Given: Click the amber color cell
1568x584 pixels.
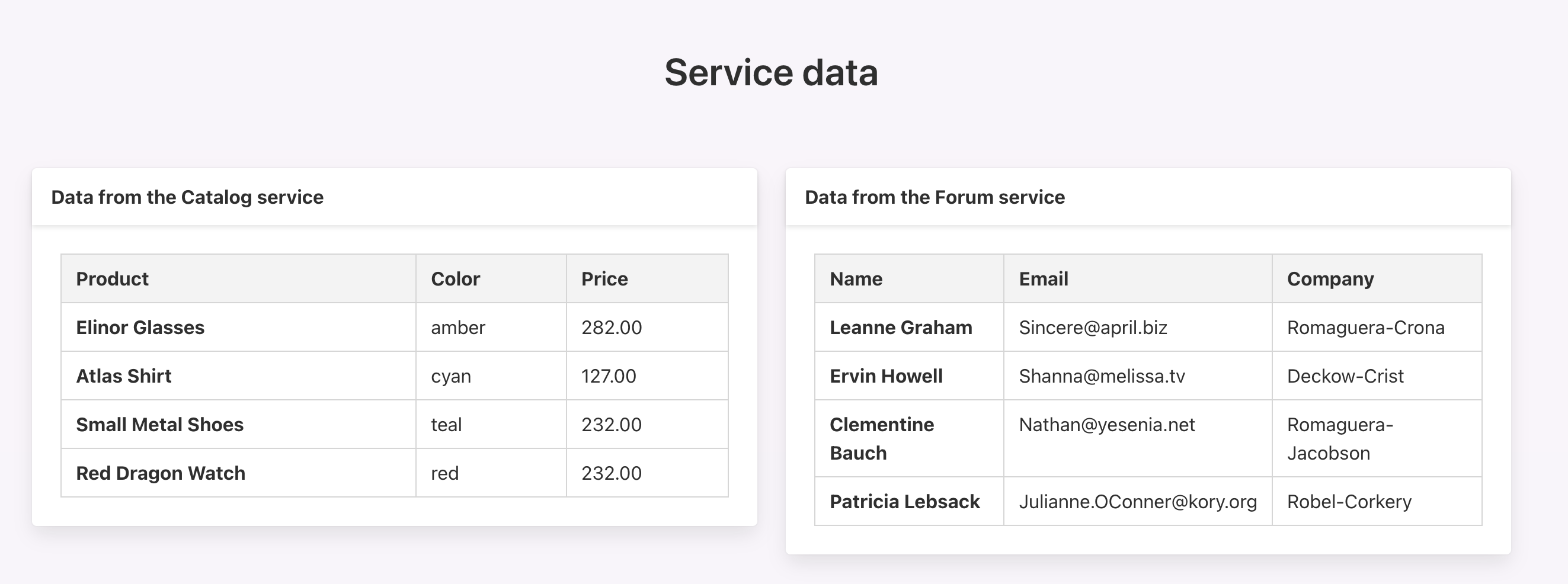Looking at the screenshot, I should point(491,328).
